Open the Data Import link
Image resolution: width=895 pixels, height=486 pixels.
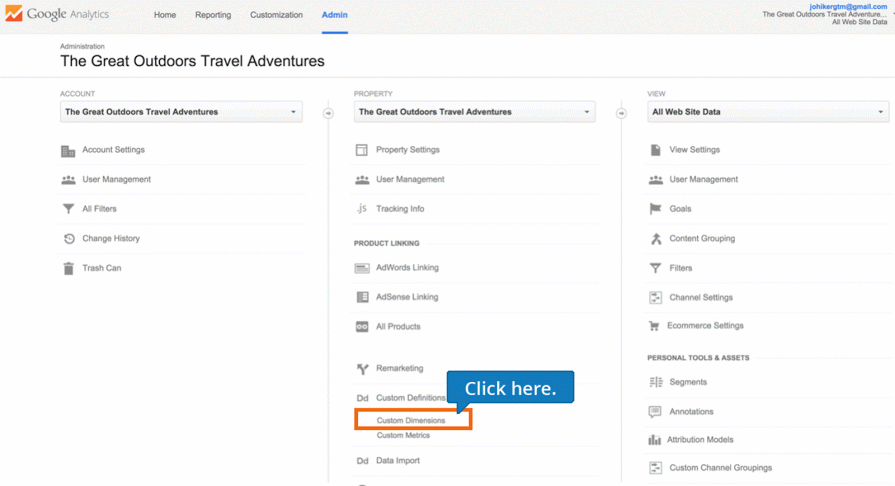[398, 460]
